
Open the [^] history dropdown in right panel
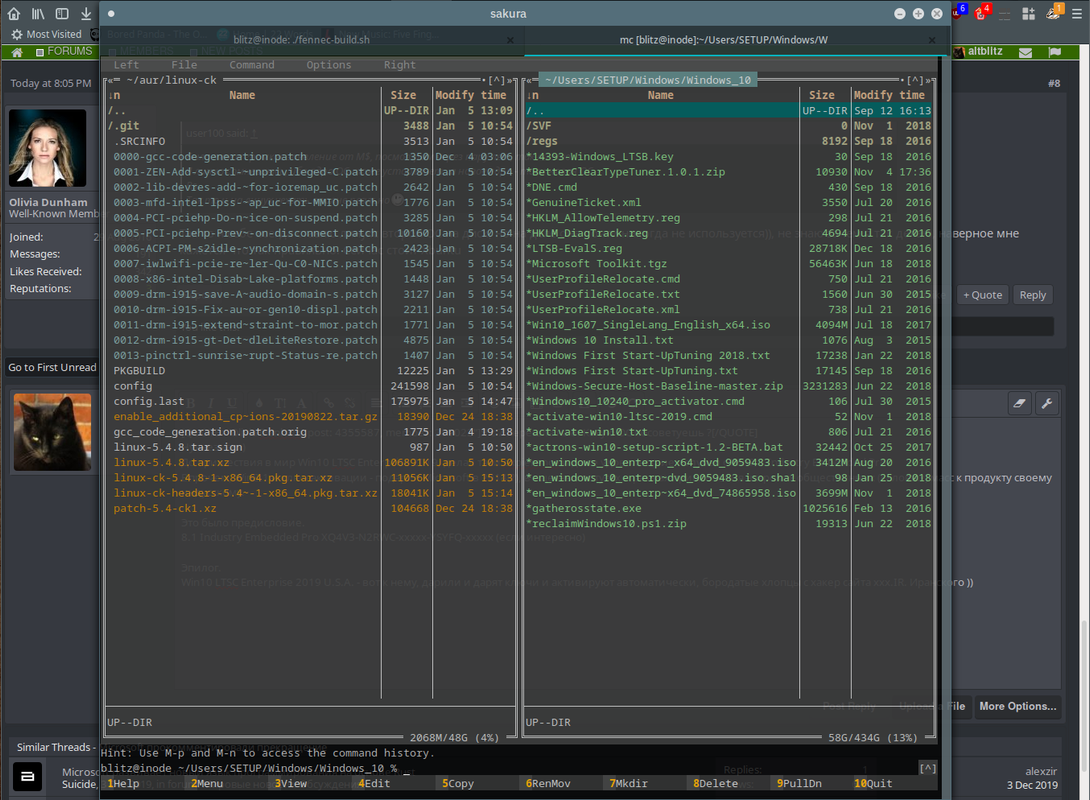tap(915, 80)
